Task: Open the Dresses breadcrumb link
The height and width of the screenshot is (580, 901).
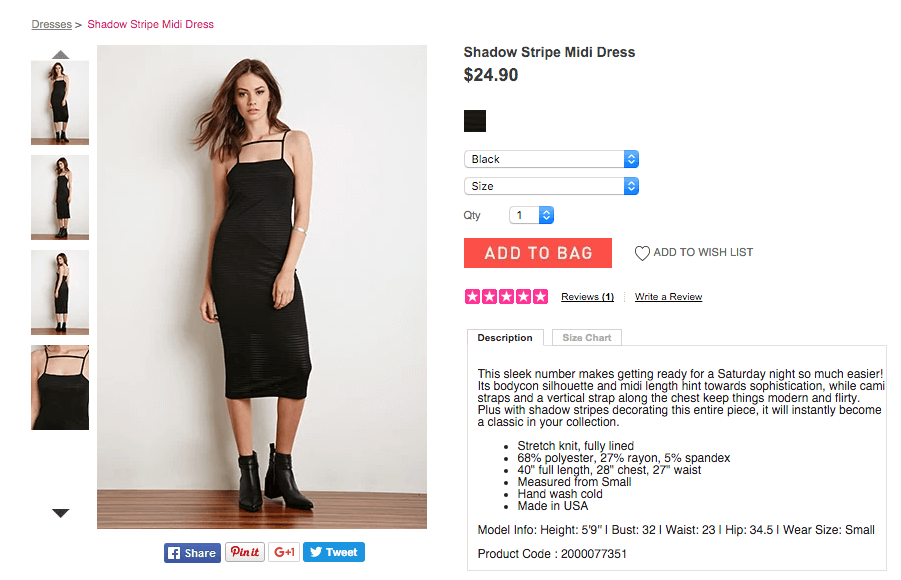Action: tap(51, 24)
